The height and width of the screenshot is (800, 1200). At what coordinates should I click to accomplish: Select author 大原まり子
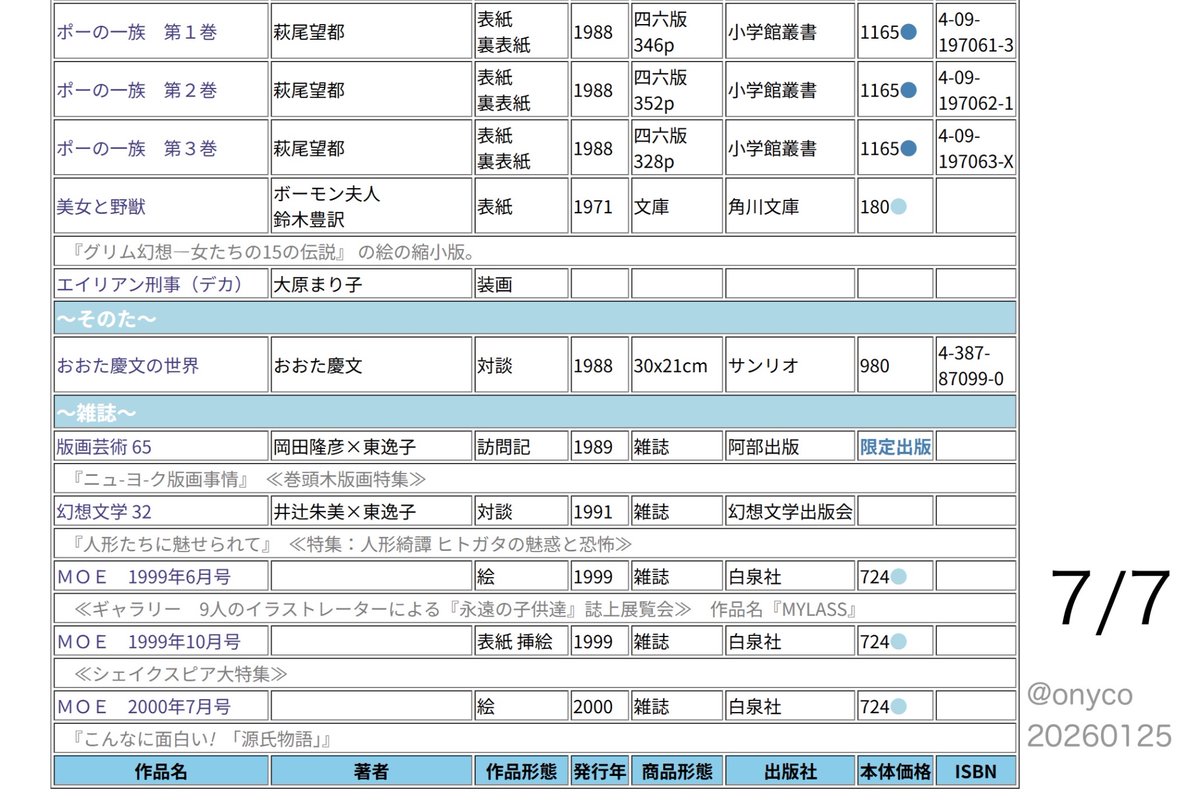click(370, 284)
